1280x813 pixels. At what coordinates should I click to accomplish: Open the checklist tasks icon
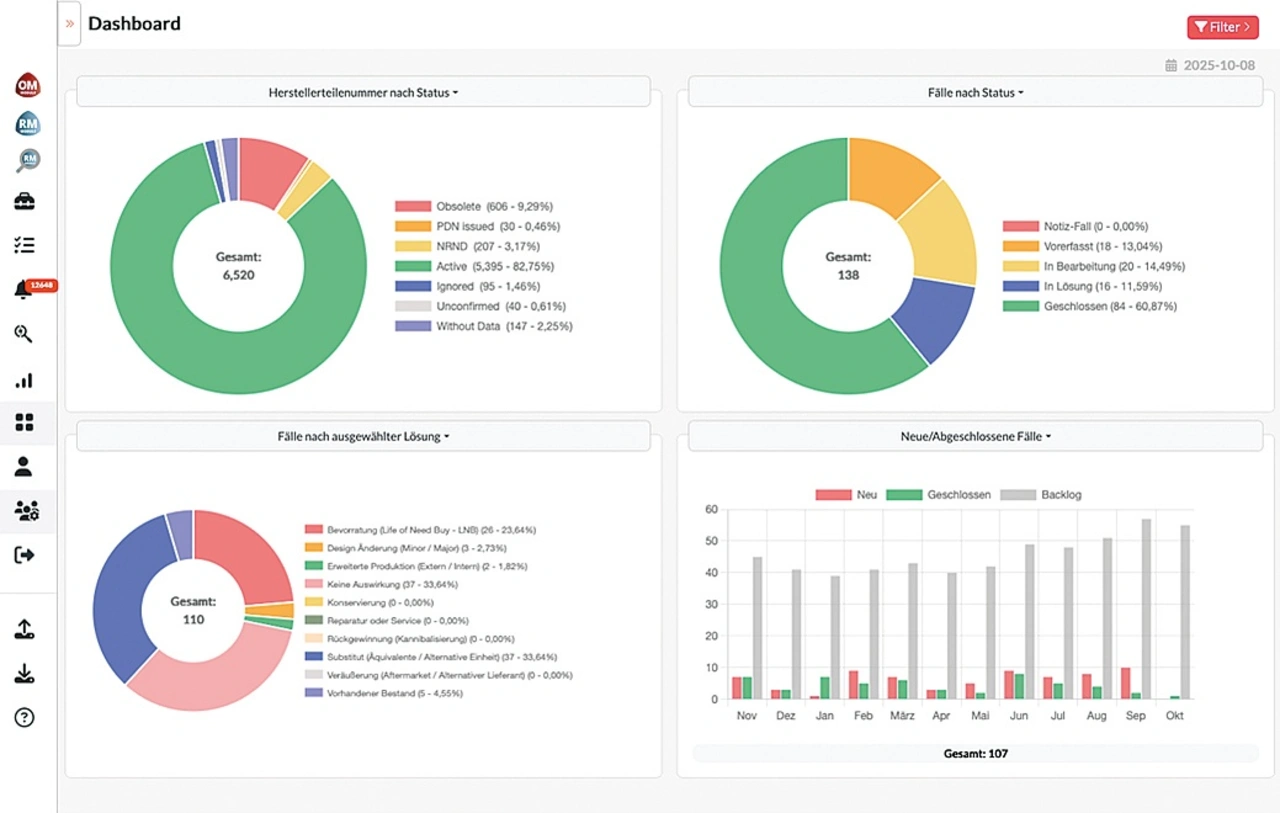tap(24, 245)
